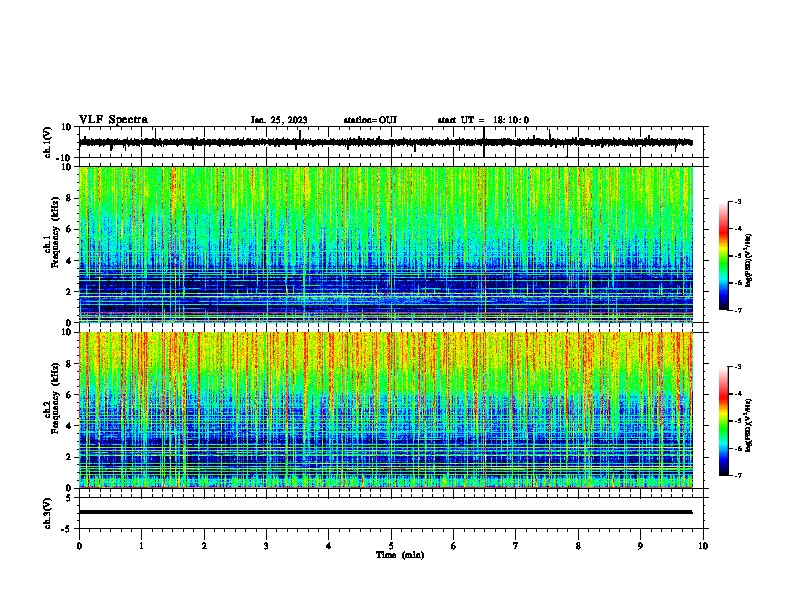Click time-axis tick label "8"
792x612 pixels.
pos(578,546)
